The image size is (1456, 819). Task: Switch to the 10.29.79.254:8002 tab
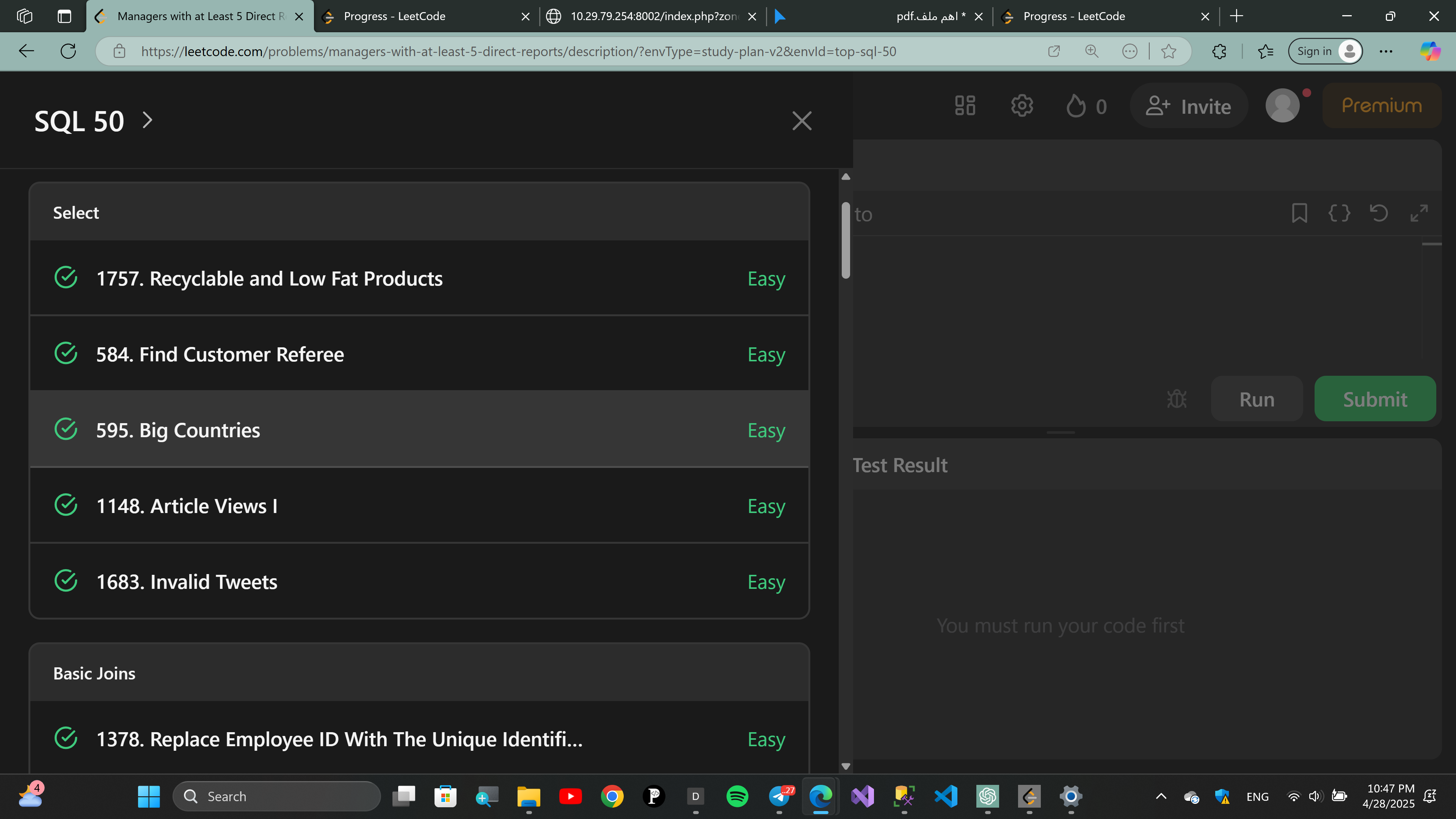[653, 16]
